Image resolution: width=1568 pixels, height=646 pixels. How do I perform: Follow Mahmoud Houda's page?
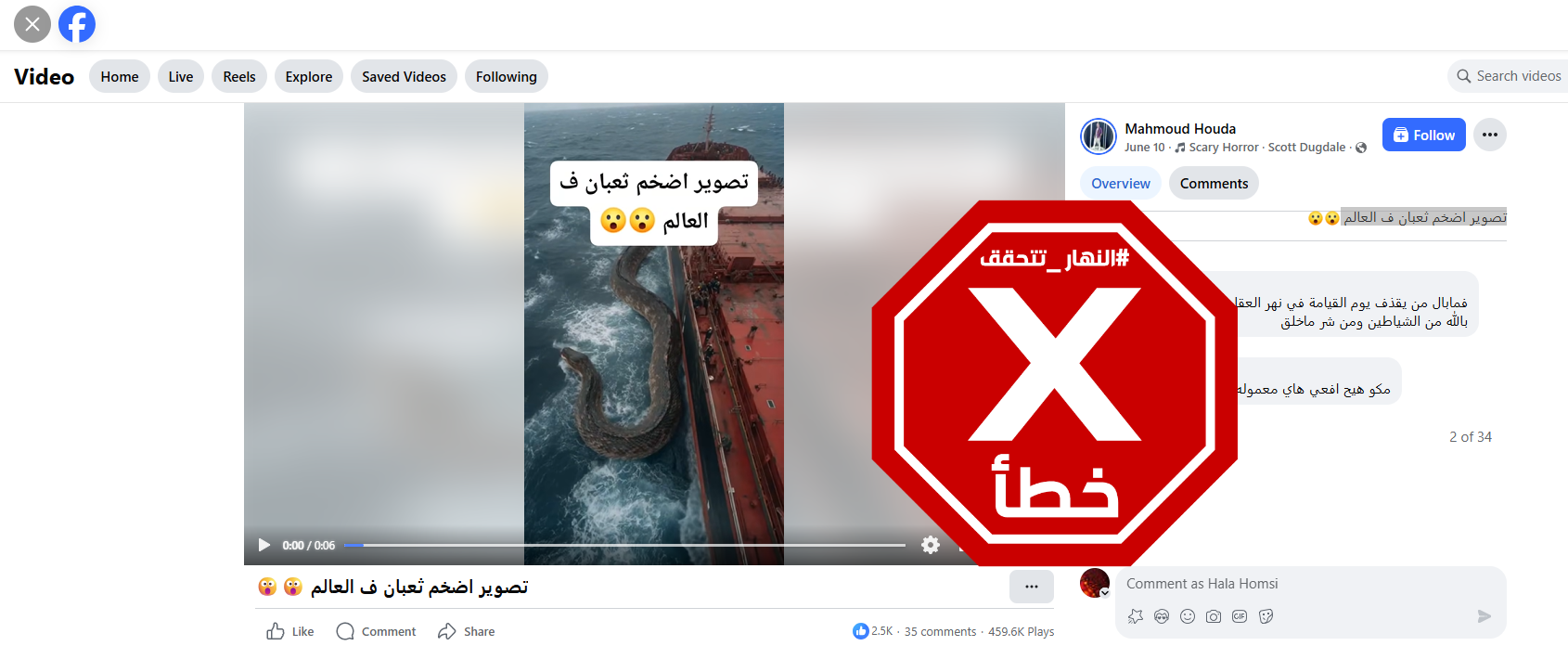click(x=1424, y=135)
